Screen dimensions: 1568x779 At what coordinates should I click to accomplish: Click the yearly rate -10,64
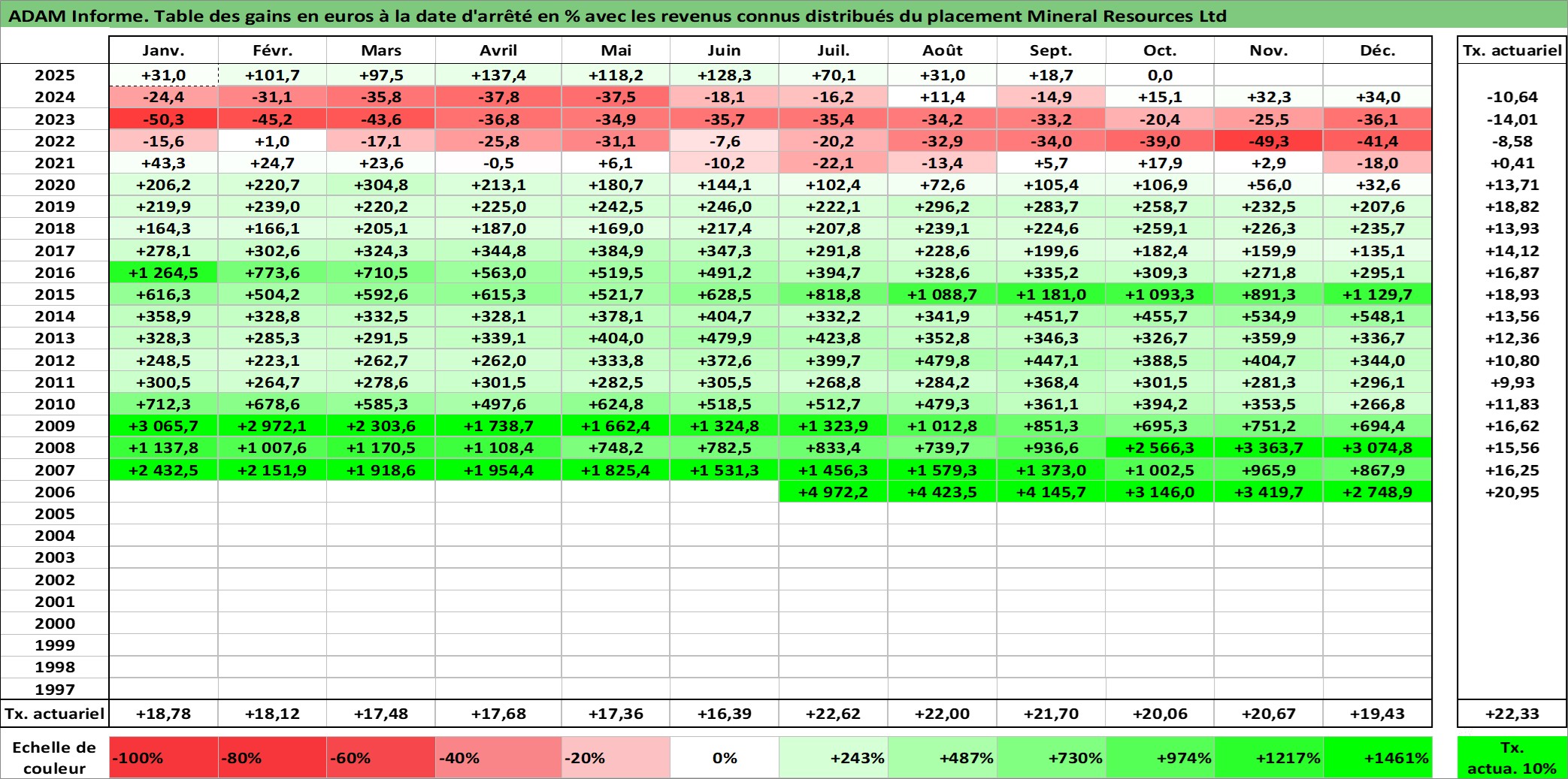point(1512,97)
